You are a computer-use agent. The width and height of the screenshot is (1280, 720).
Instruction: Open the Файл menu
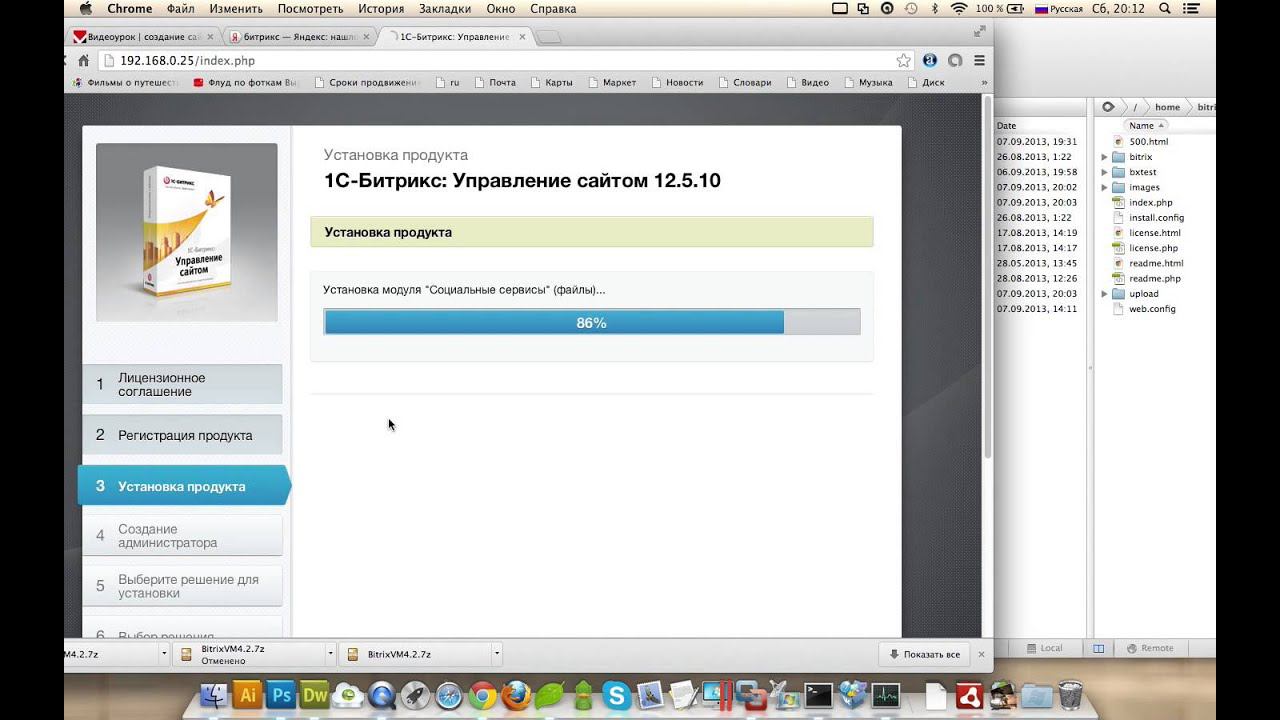[181, 9]
